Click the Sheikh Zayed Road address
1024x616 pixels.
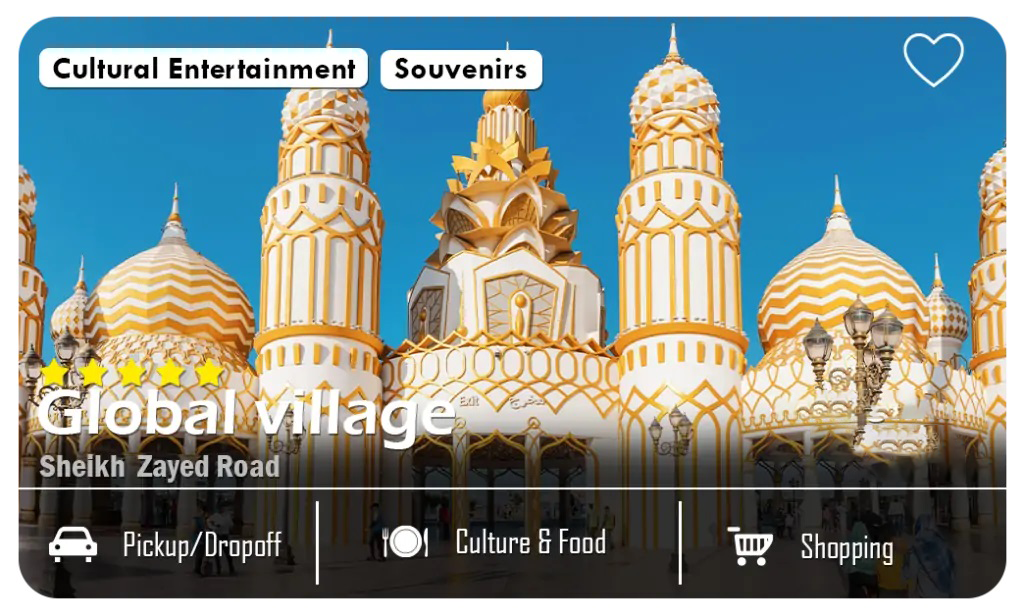coord(159,466)
